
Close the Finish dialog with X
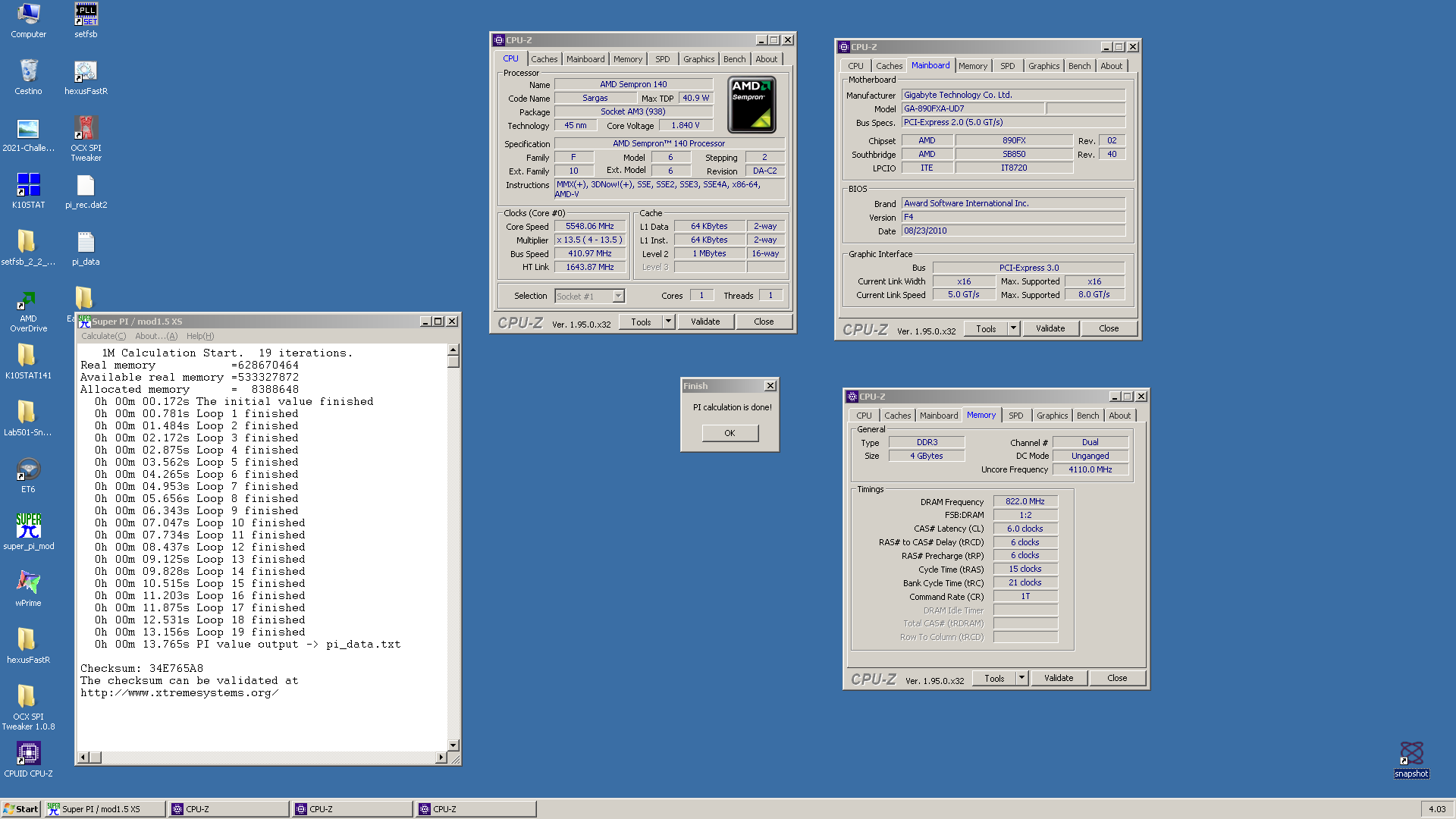tap(770, 386)
